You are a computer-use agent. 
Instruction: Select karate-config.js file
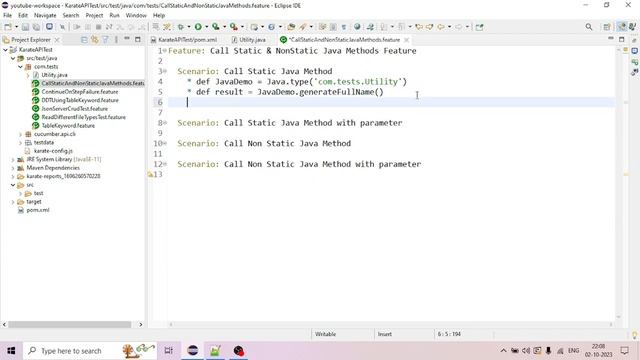tap(53, 151)
